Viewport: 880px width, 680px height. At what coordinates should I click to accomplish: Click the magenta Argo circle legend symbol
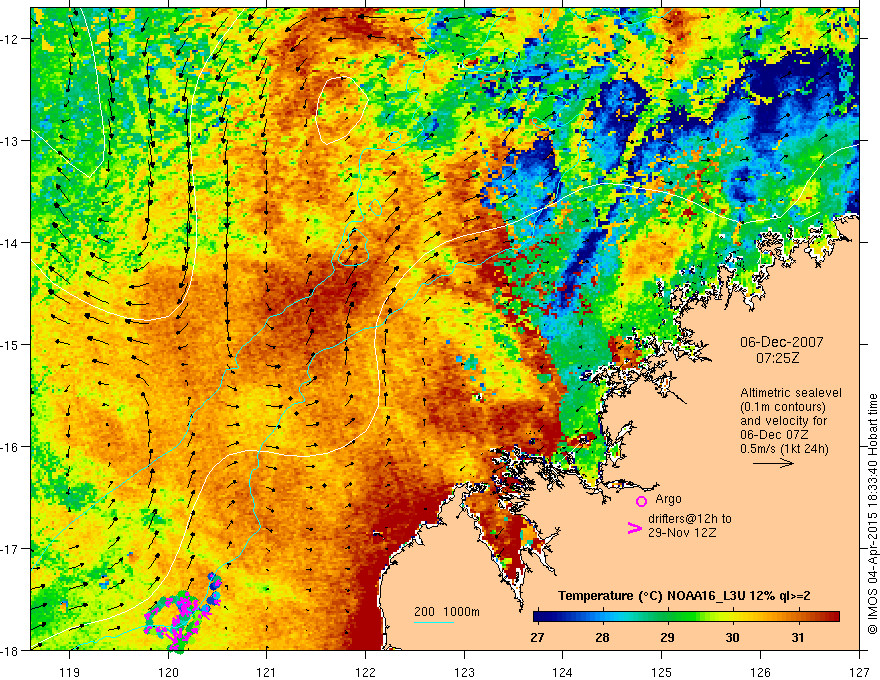coord(641,501)
